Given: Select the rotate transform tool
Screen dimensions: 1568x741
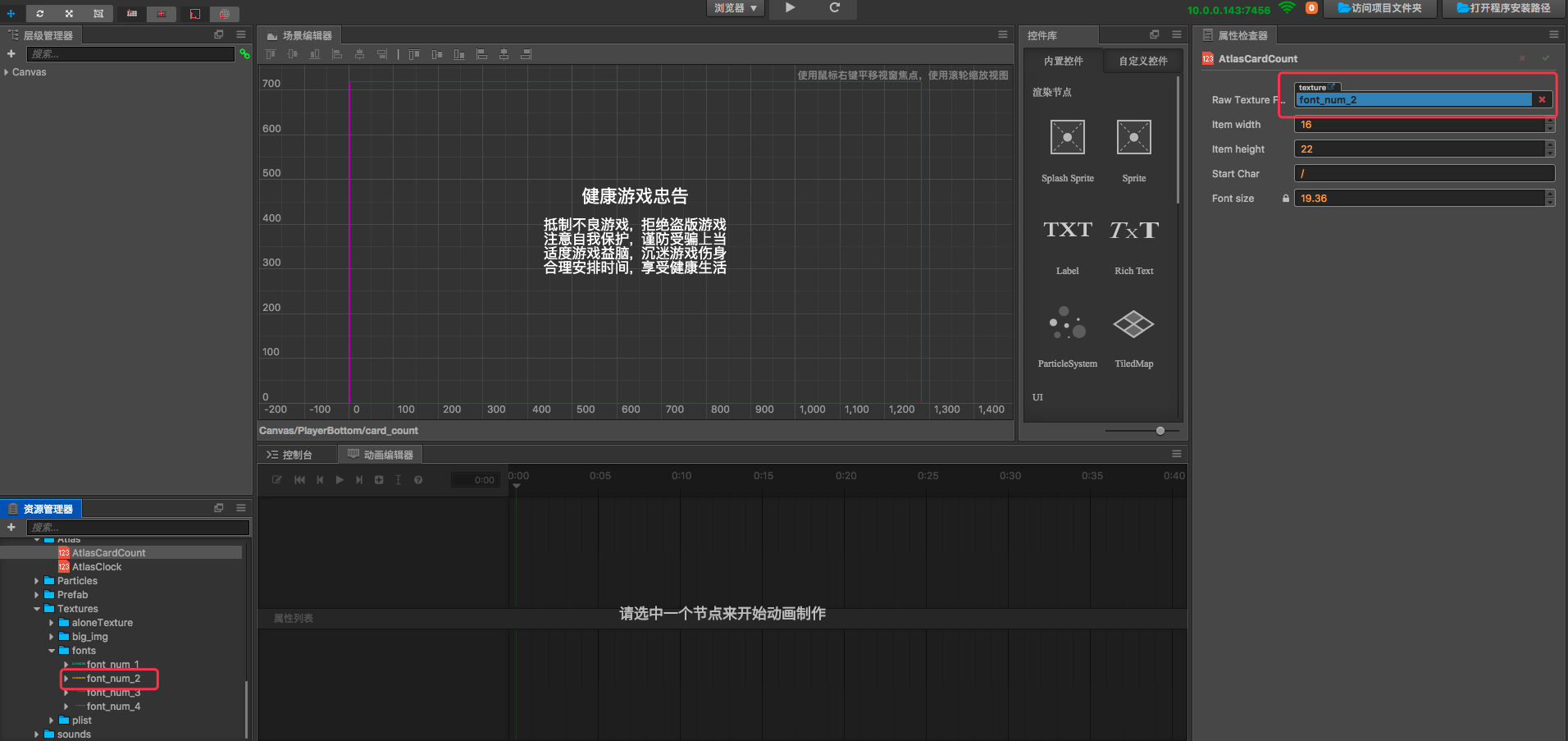Looking at the screenshot, I should click(39, 14).
